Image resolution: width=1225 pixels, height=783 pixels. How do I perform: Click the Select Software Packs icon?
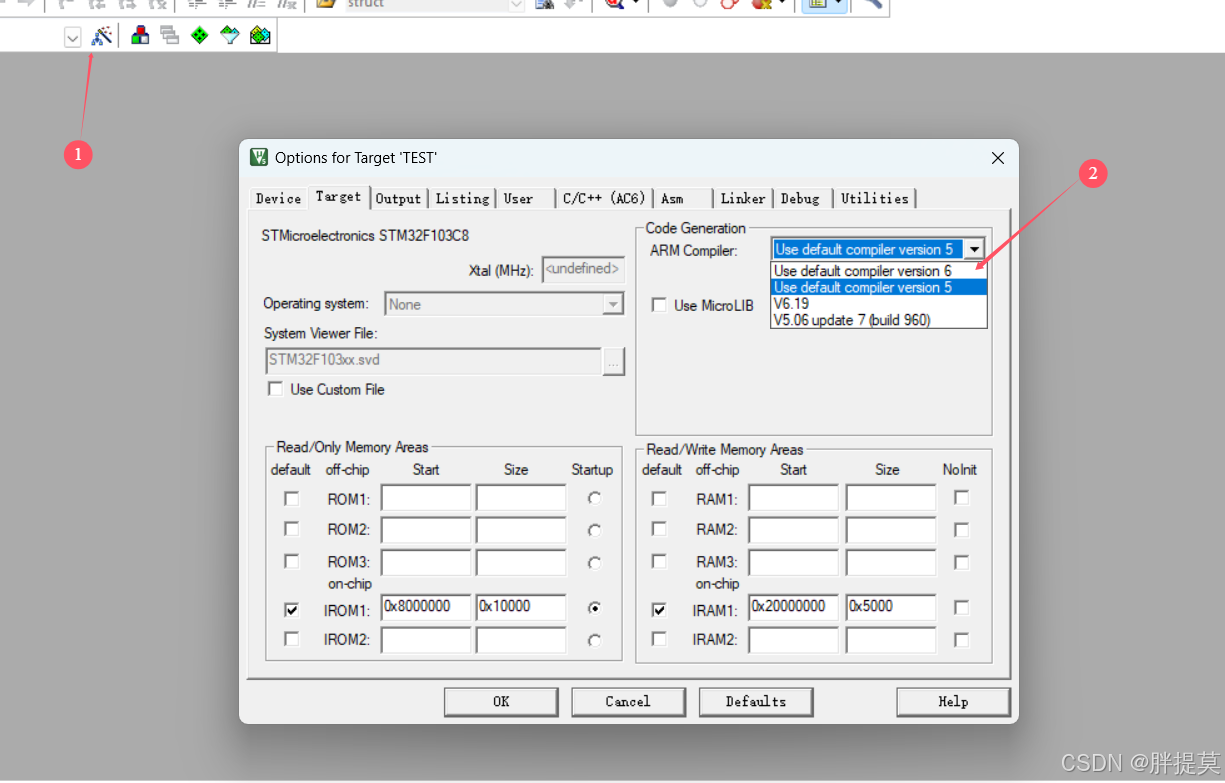230,36
